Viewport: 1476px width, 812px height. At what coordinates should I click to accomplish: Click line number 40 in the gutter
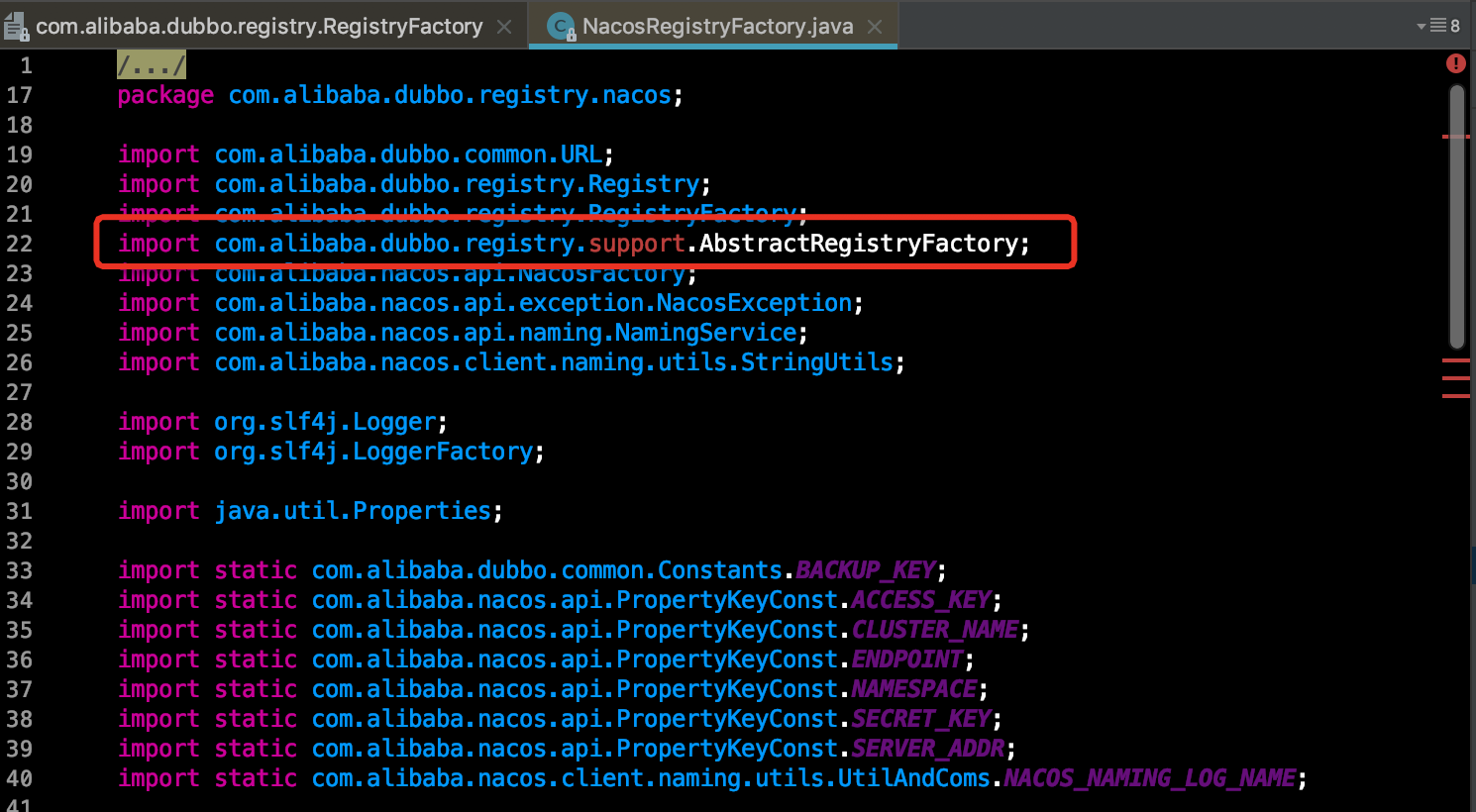(20, 778)
